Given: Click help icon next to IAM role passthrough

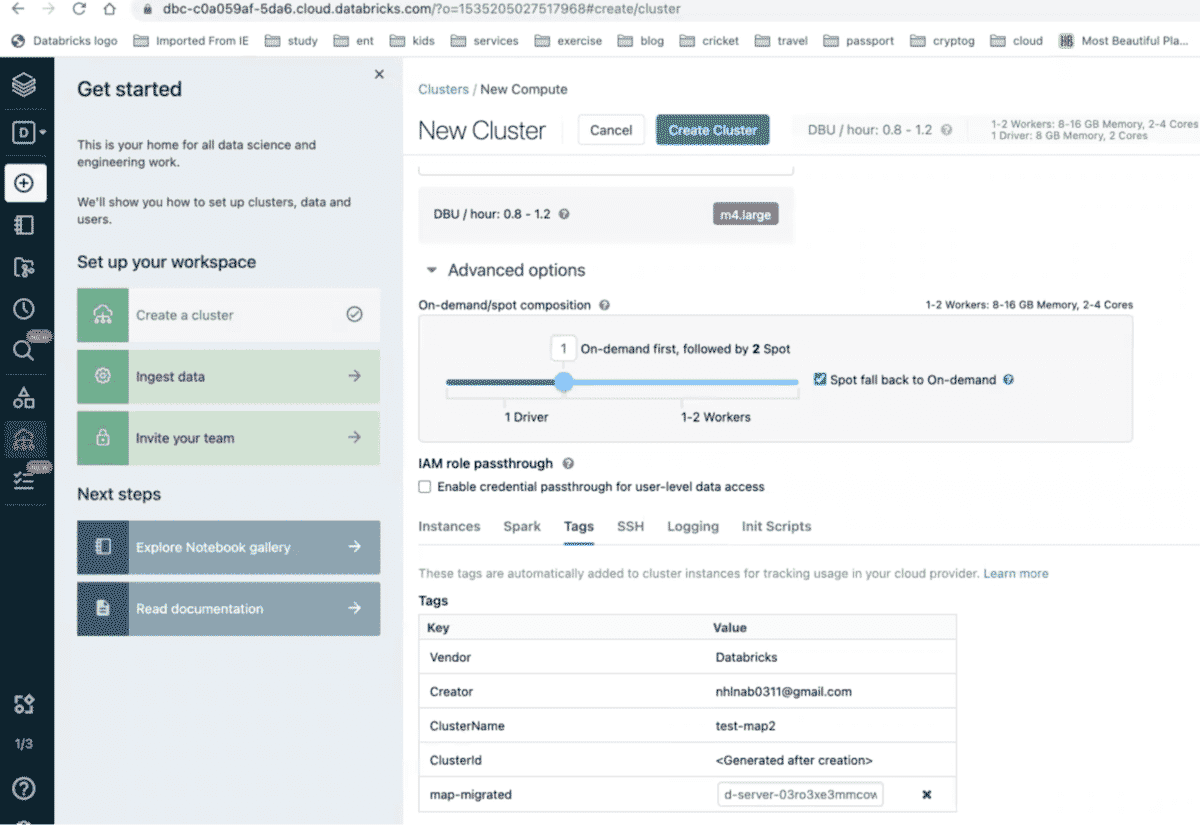Looking at the screenshot, I should (568, 464).
